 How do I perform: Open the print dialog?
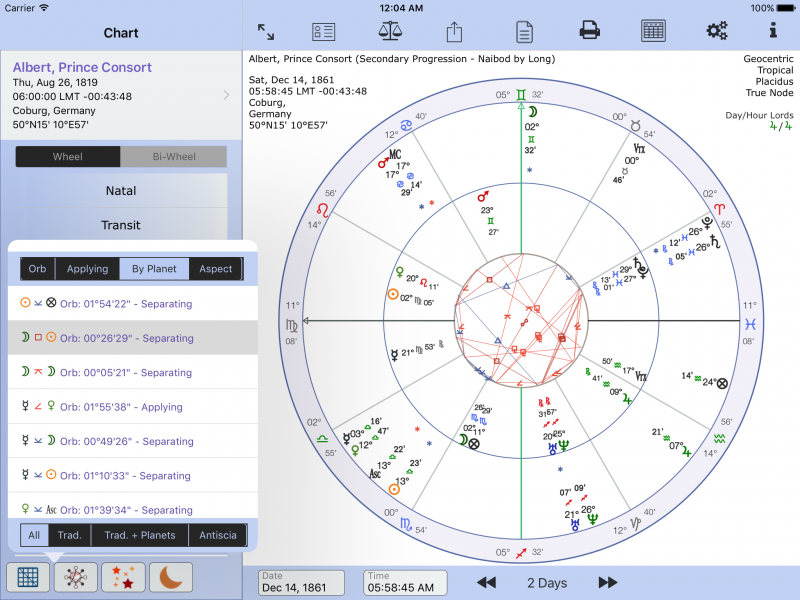coord(589,30)
